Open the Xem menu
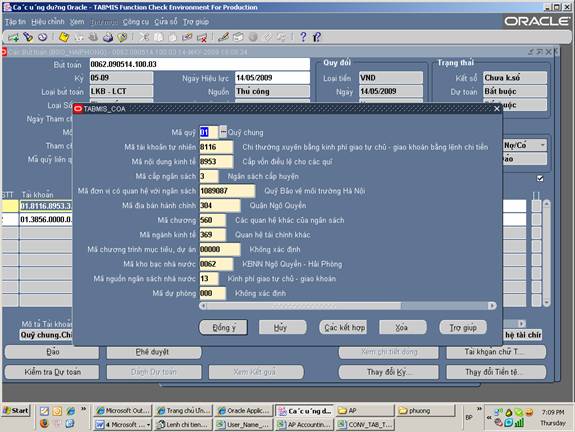The image size is (575, 432). (x=77, y=22)
